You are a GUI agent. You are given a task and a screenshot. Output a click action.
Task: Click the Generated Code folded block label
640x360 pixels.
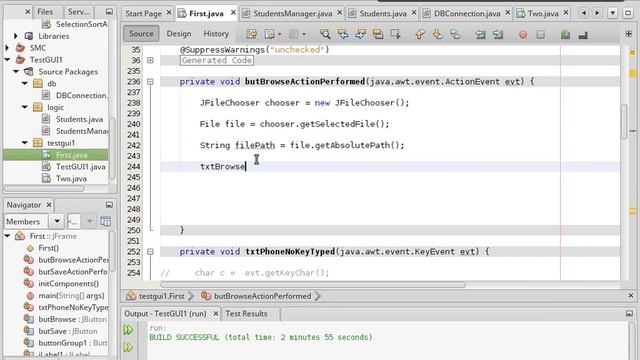pos(217,60)
